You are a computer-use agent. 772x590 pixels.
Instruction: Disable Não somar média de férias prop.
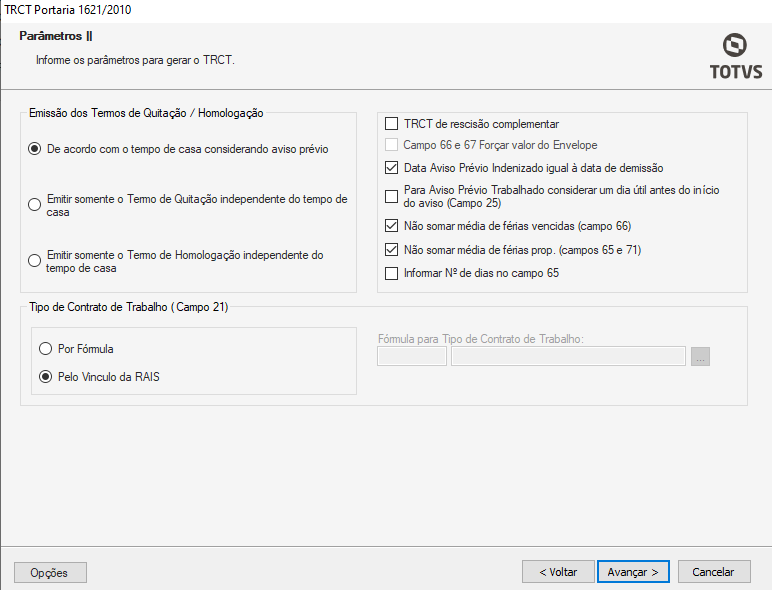tap(392, 249)
